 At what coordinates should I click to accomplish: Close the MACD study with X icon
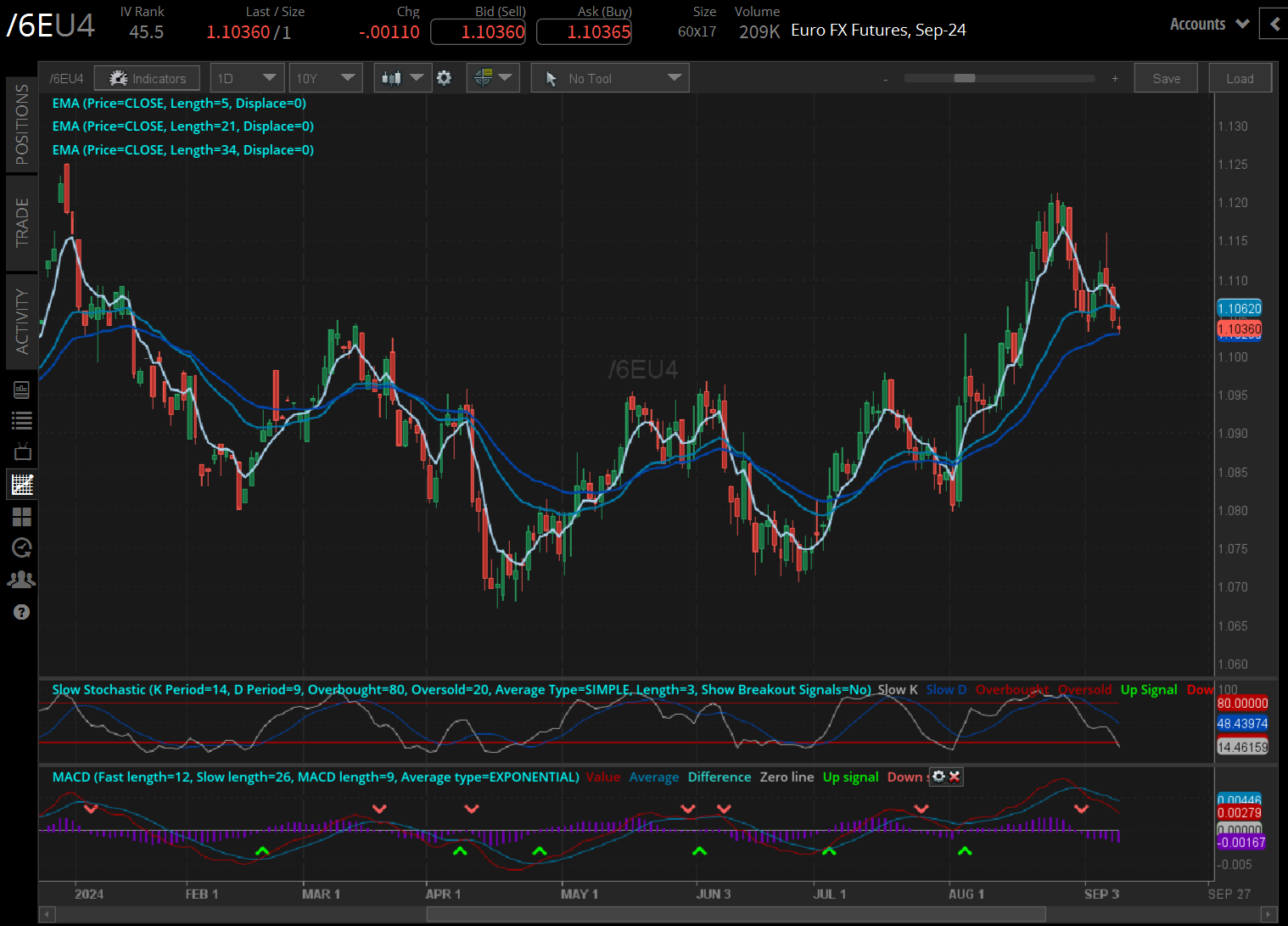955,777
